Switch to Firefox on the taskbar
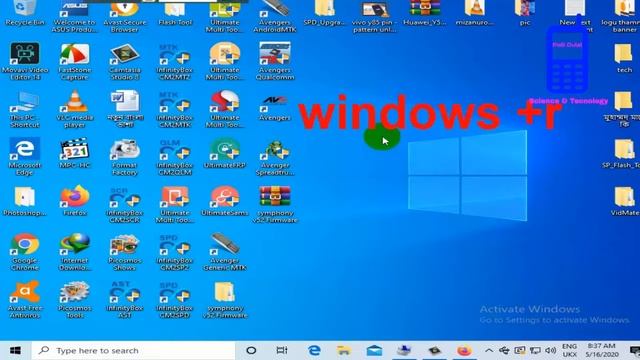640x360 pixels. [x=464, y=350]
